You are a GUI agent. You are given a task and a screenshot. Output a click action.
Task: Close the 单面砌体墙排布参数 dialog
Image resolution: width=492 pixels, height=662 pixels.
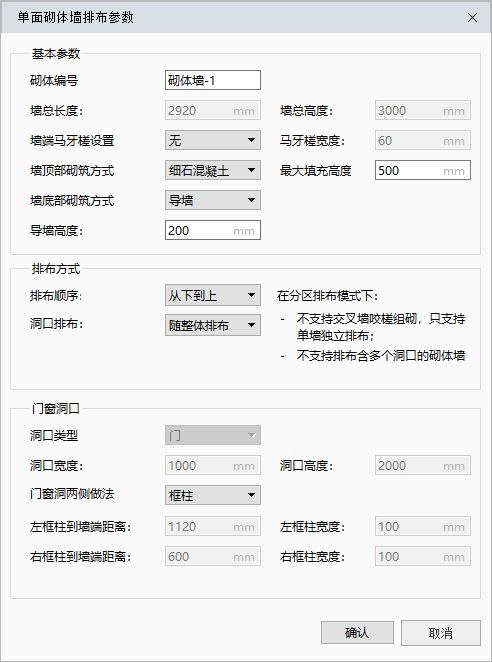click(472, 17)
